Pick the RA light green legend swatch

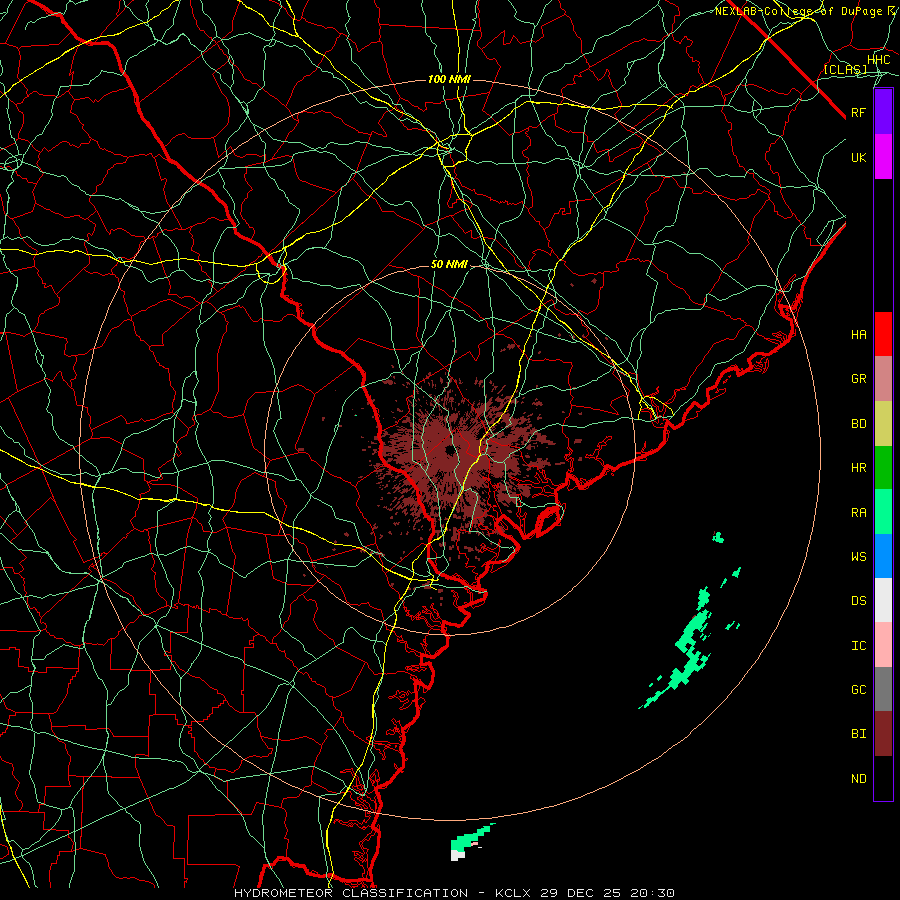883,512
